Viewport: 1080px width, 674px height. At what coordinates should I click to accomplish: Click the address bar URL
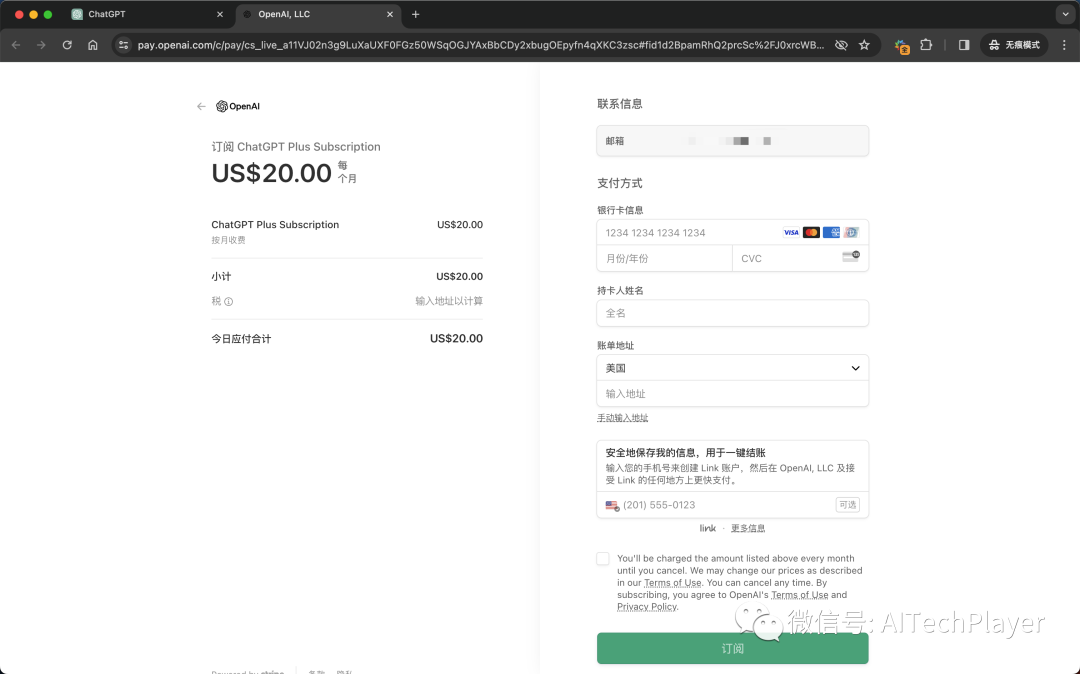(480, 45)
